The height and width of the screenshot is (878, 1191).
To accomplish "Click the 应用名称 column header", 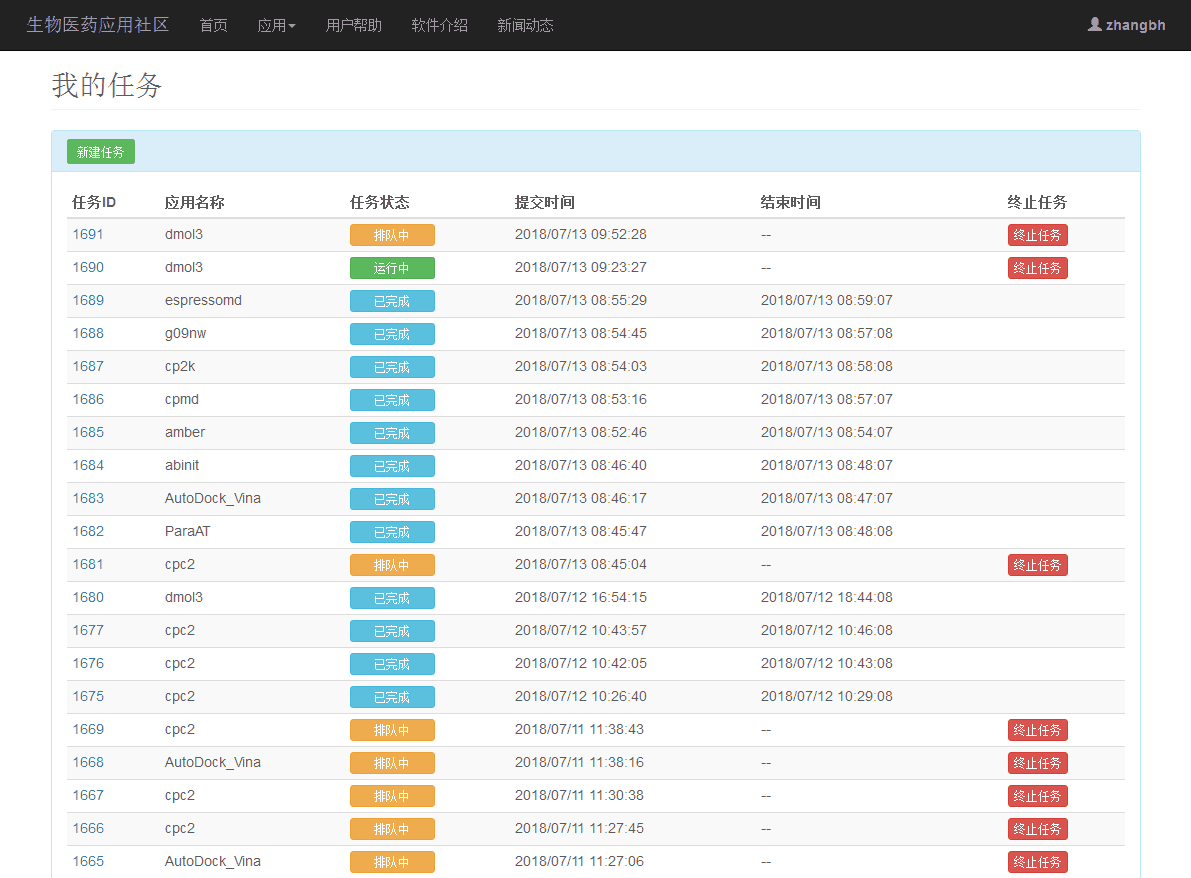I will point(194,202).
